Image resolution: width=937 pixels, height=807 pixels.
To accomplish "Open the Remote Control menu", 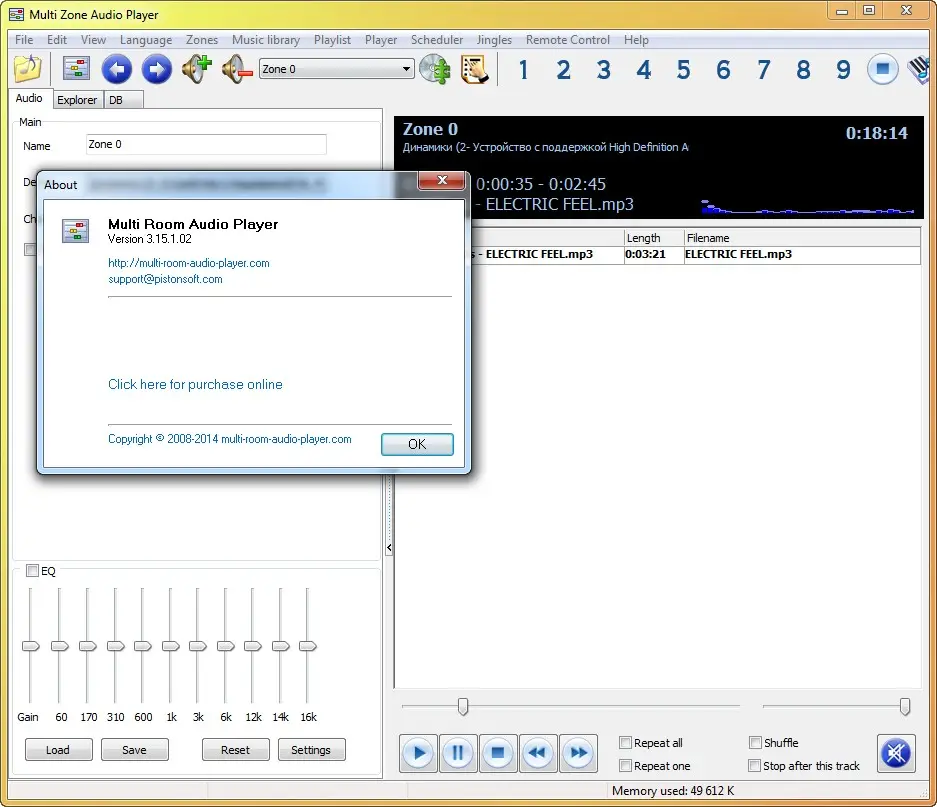I will (568, 40).
